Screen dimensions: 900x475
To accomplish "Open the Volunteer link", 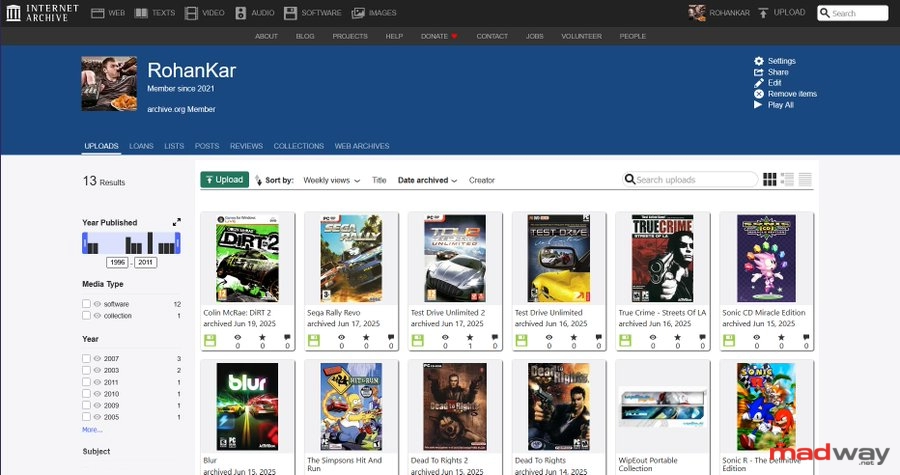I will tap(581, 36).
